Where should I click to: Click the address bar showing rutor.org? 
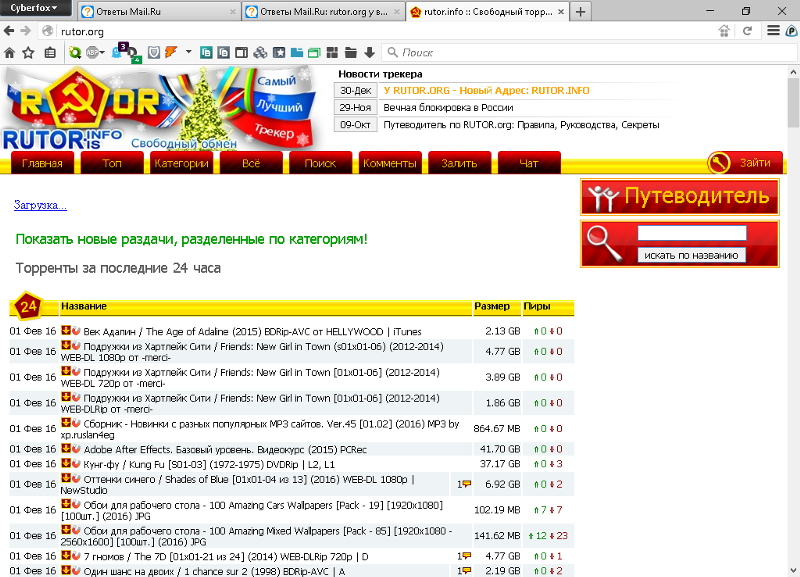378,31
